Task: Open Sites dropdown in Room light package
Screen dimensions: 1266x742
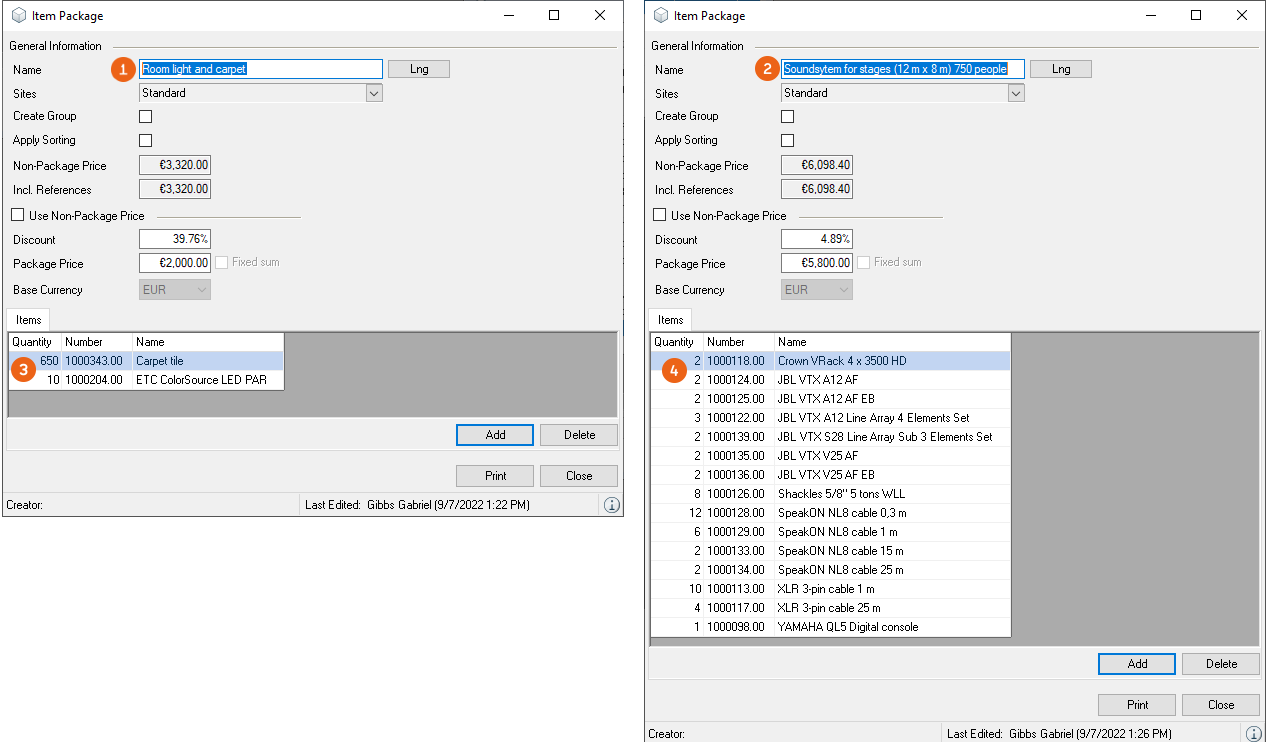Action: click(374, 93)
